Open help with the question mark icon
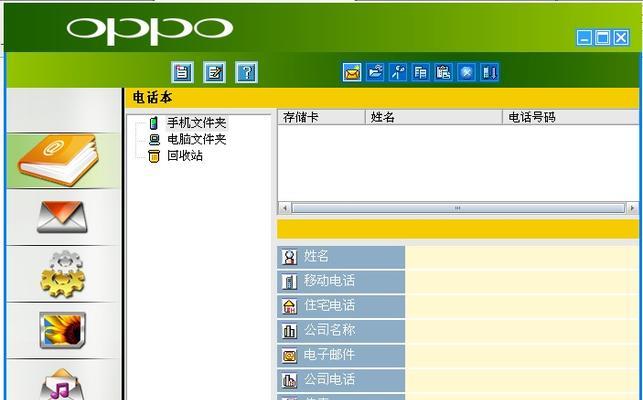Viewport: 643px width, 400px height. click(x=246, y=72)
